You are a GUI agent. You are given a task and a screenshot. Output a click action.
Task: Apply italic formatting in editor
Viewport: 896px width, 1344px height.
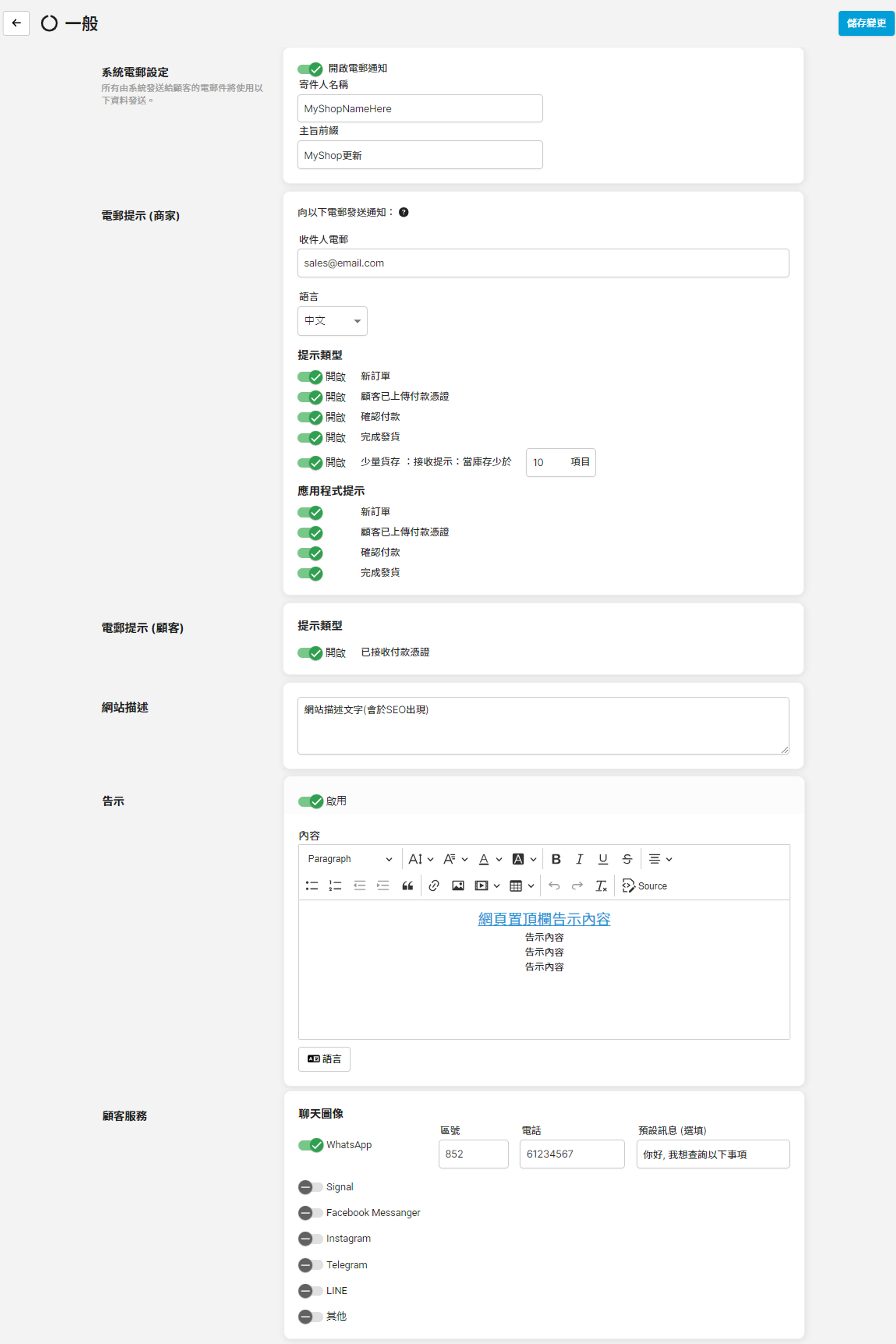click(579, 859)
